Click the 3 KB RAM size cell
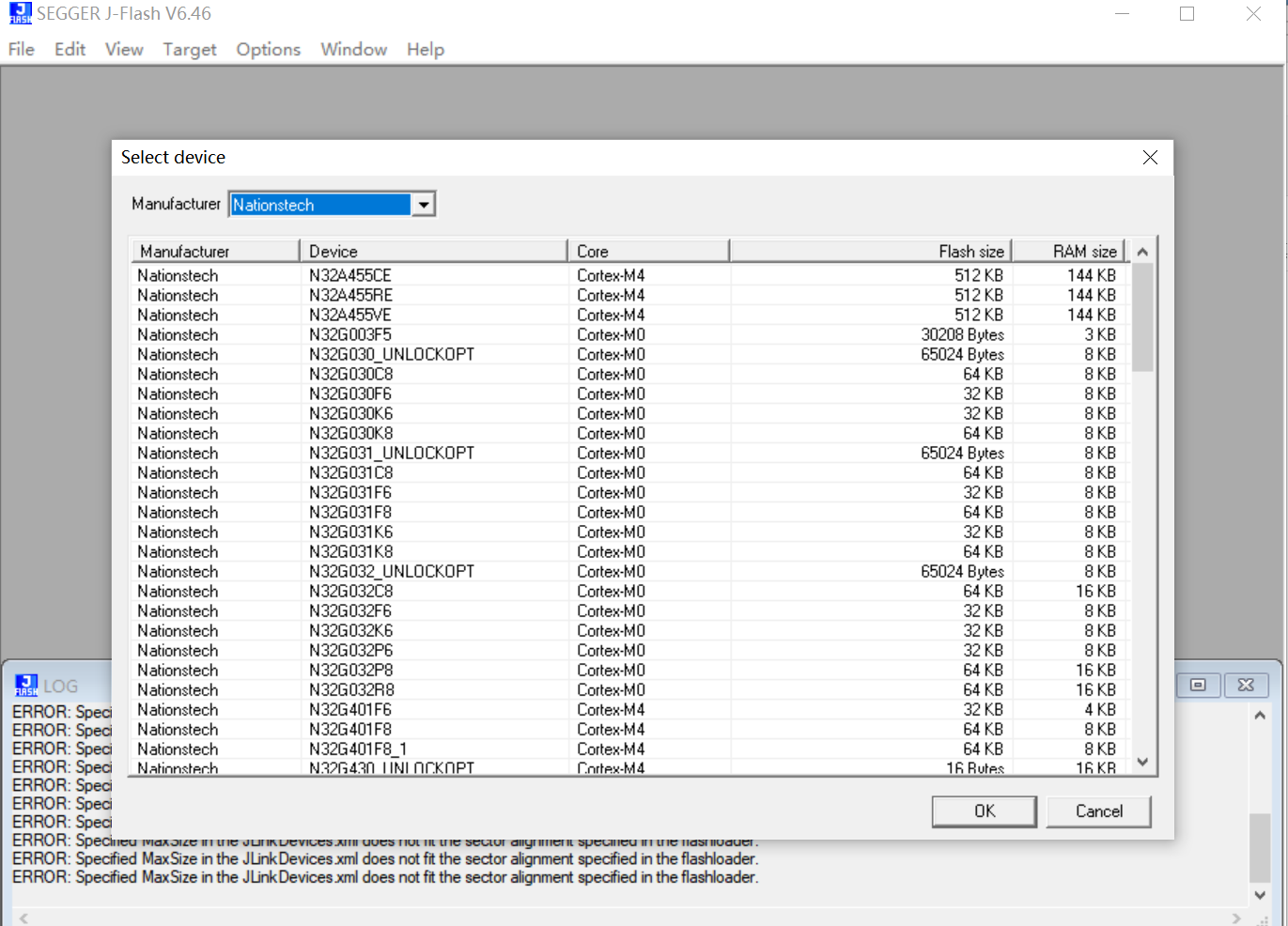The image size is (1288, 926). click(1100, 334)
